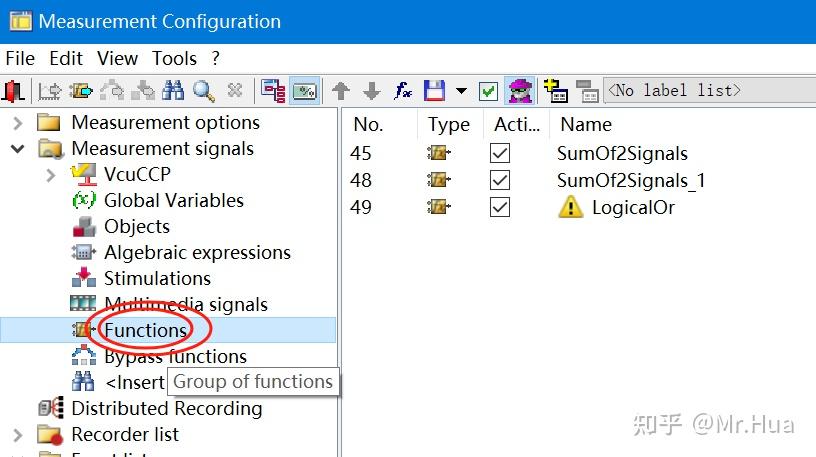Open the dropdown arrow beside save icon
This screenshot has height=457, width=816.
pos(461,91)
